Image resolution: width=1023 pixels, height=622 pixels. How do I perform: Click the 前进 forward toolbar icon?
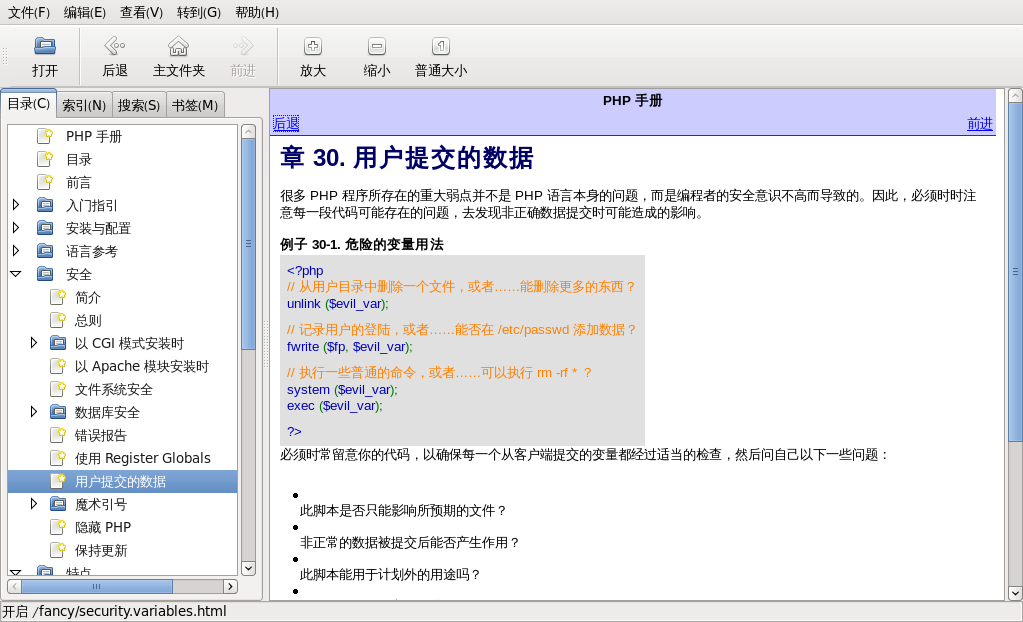pyautogui.click(x=243, y=46)
